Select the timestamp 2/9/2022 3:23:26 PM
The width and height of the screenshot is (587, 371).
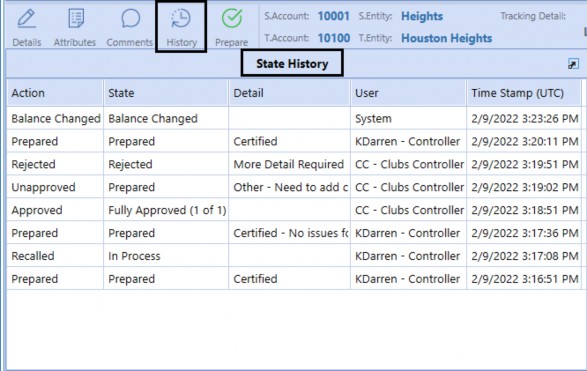point(524,118)
